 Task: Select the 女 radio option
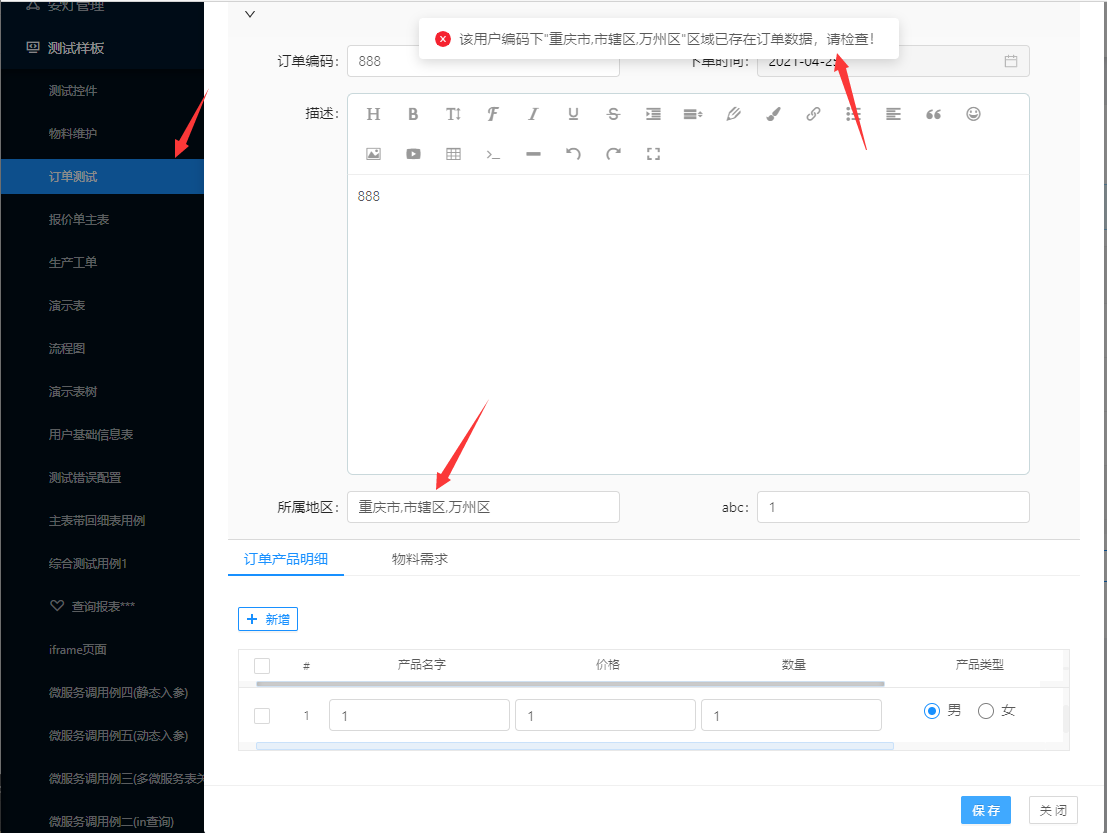point(986,711)
